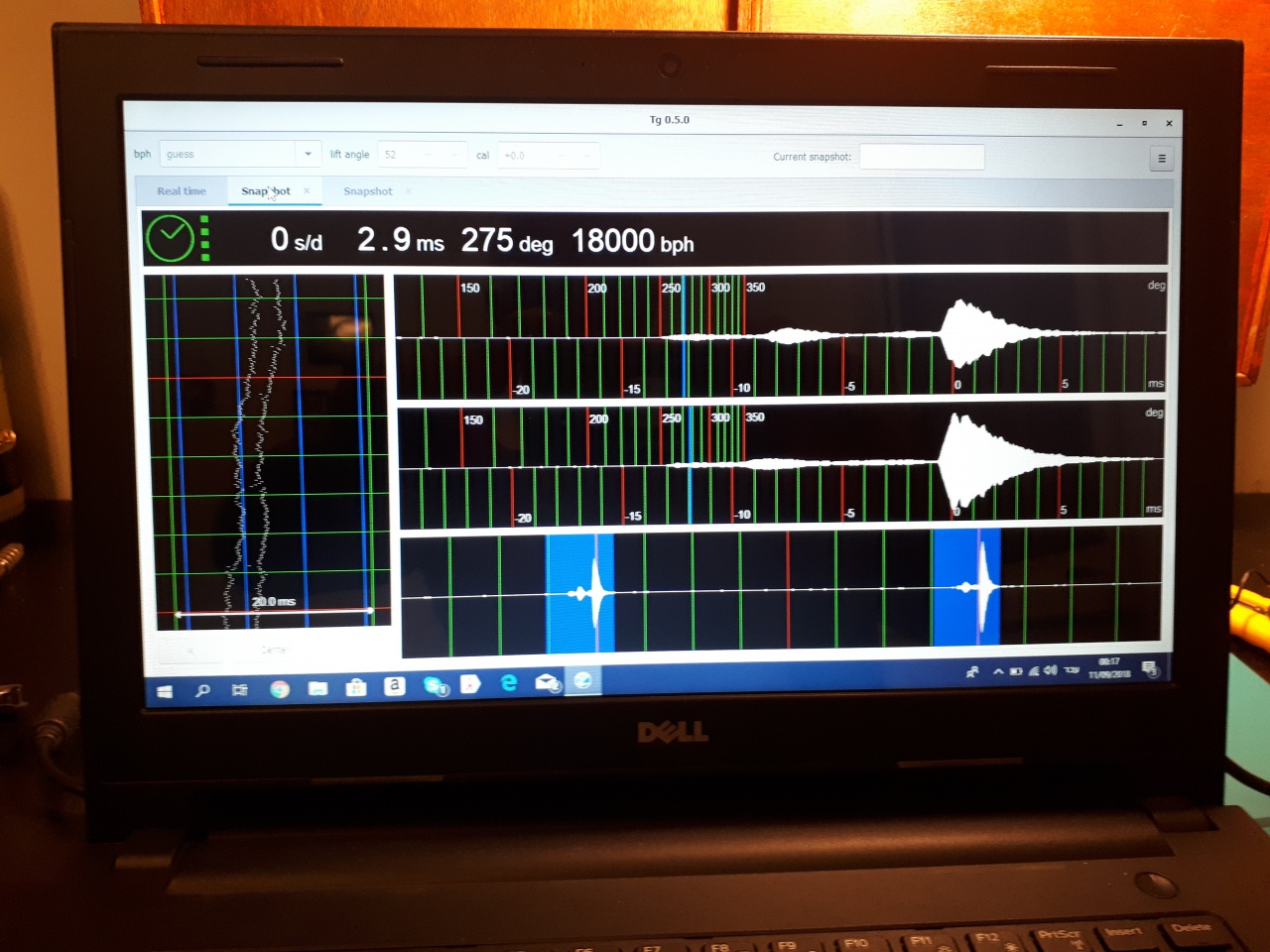This screenshot has width=1270, height=952.
Task: Open the Amazon app in the taskbar
Action: click(x=394, y=685)
